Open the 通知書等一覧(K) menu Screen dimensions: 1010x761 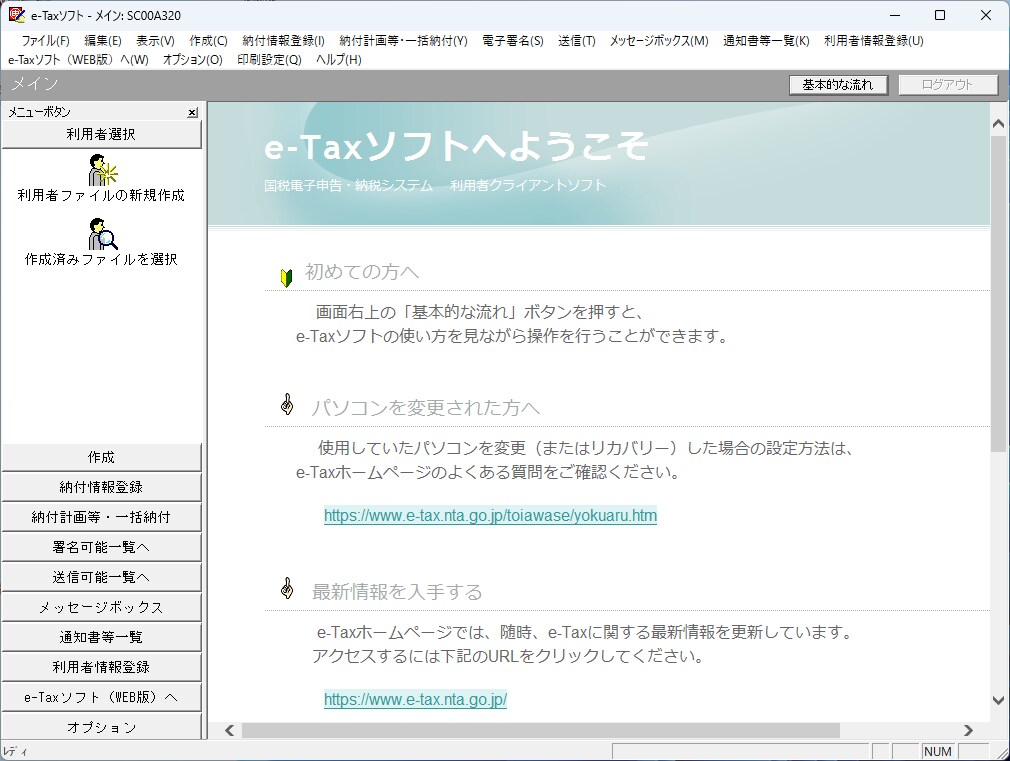[766, 41]
